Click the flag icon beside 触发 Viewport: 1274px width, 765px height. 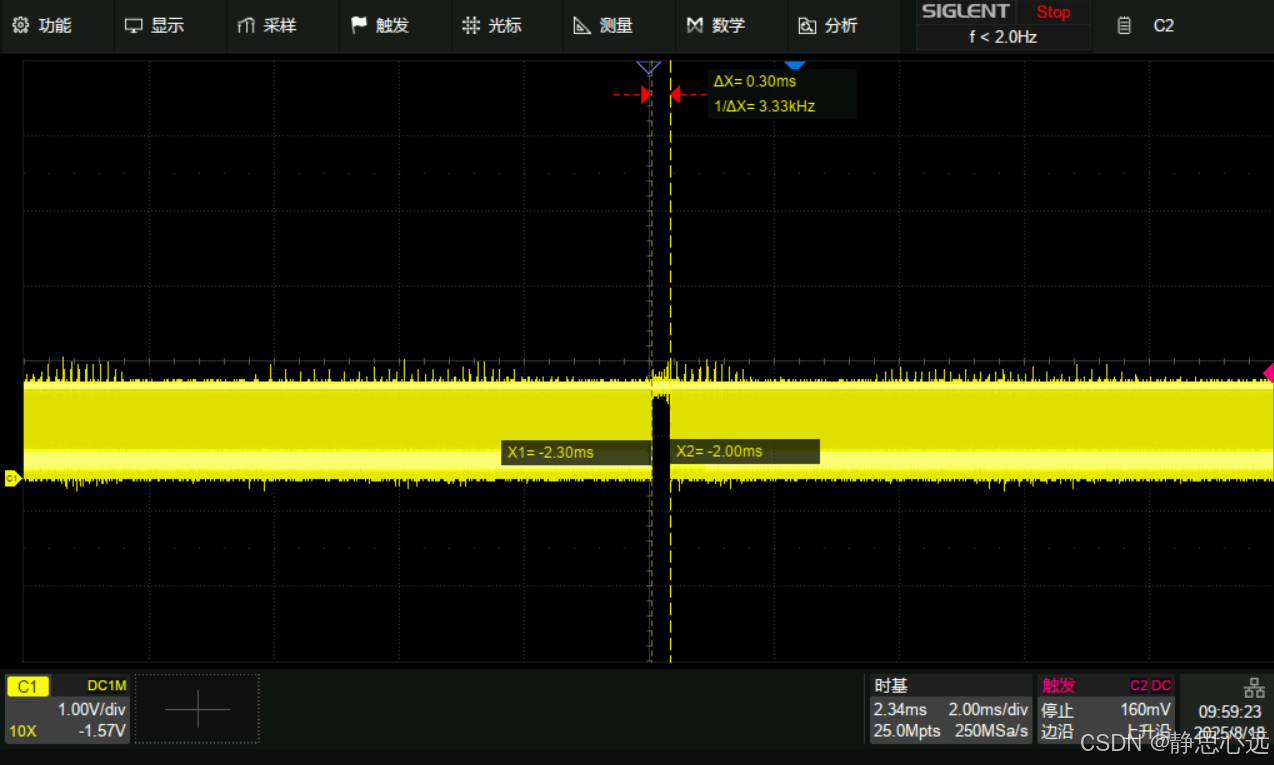359,26
